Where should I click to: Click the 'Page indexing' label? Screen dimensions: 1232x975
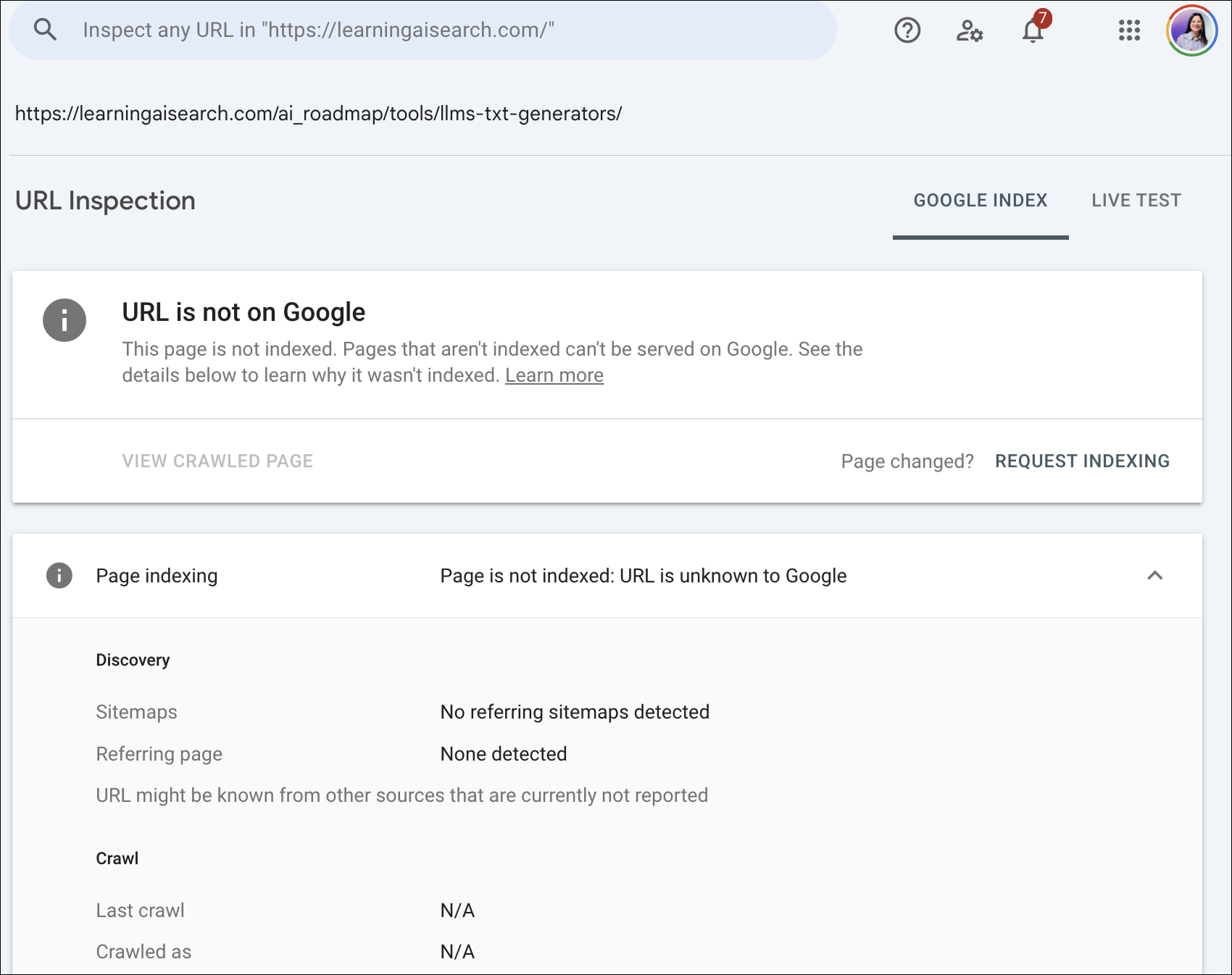[x=157, y=576]
